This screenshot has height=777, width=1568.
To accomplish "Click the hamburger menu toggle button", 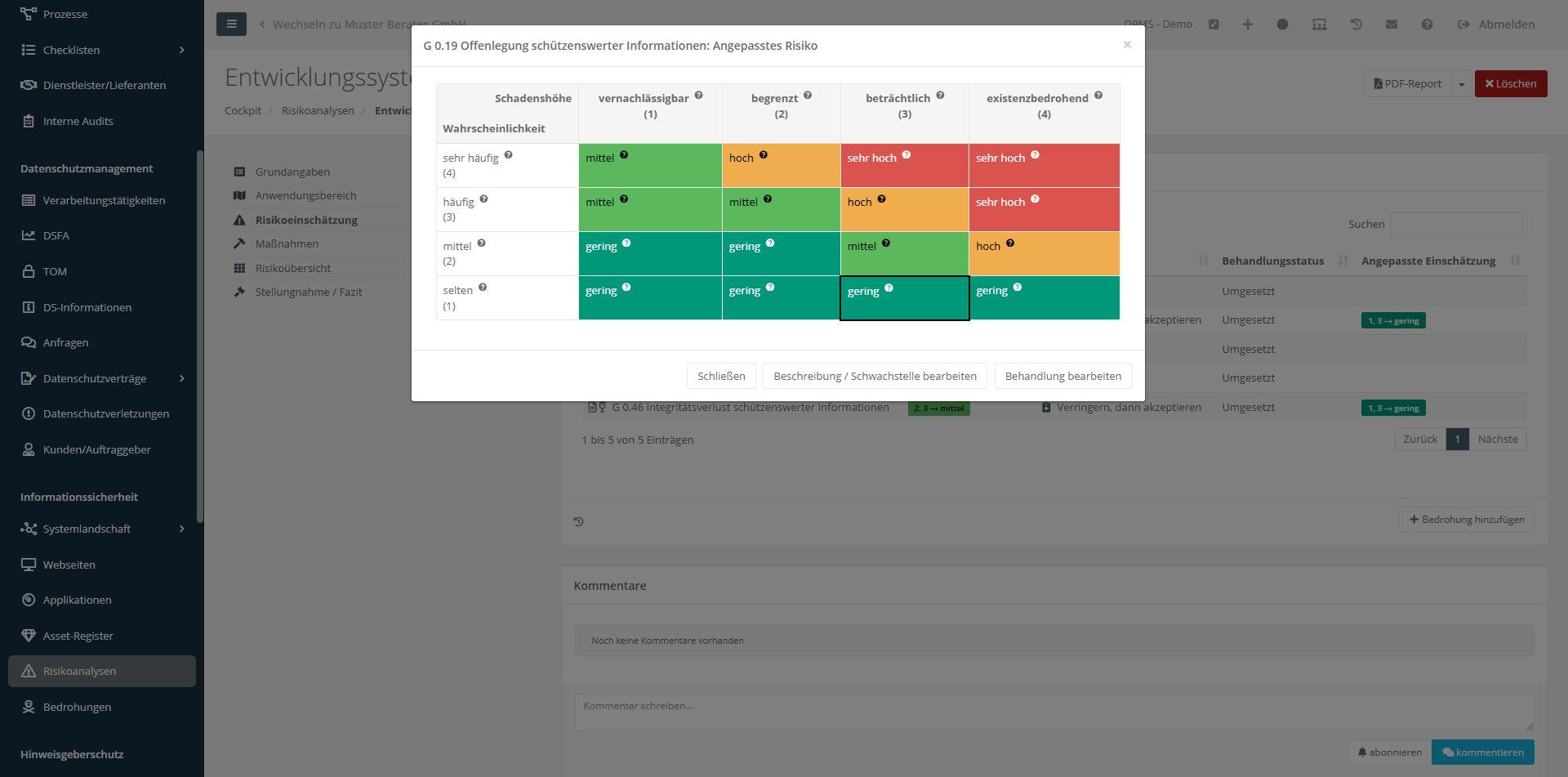I will [x=231, y=25].
